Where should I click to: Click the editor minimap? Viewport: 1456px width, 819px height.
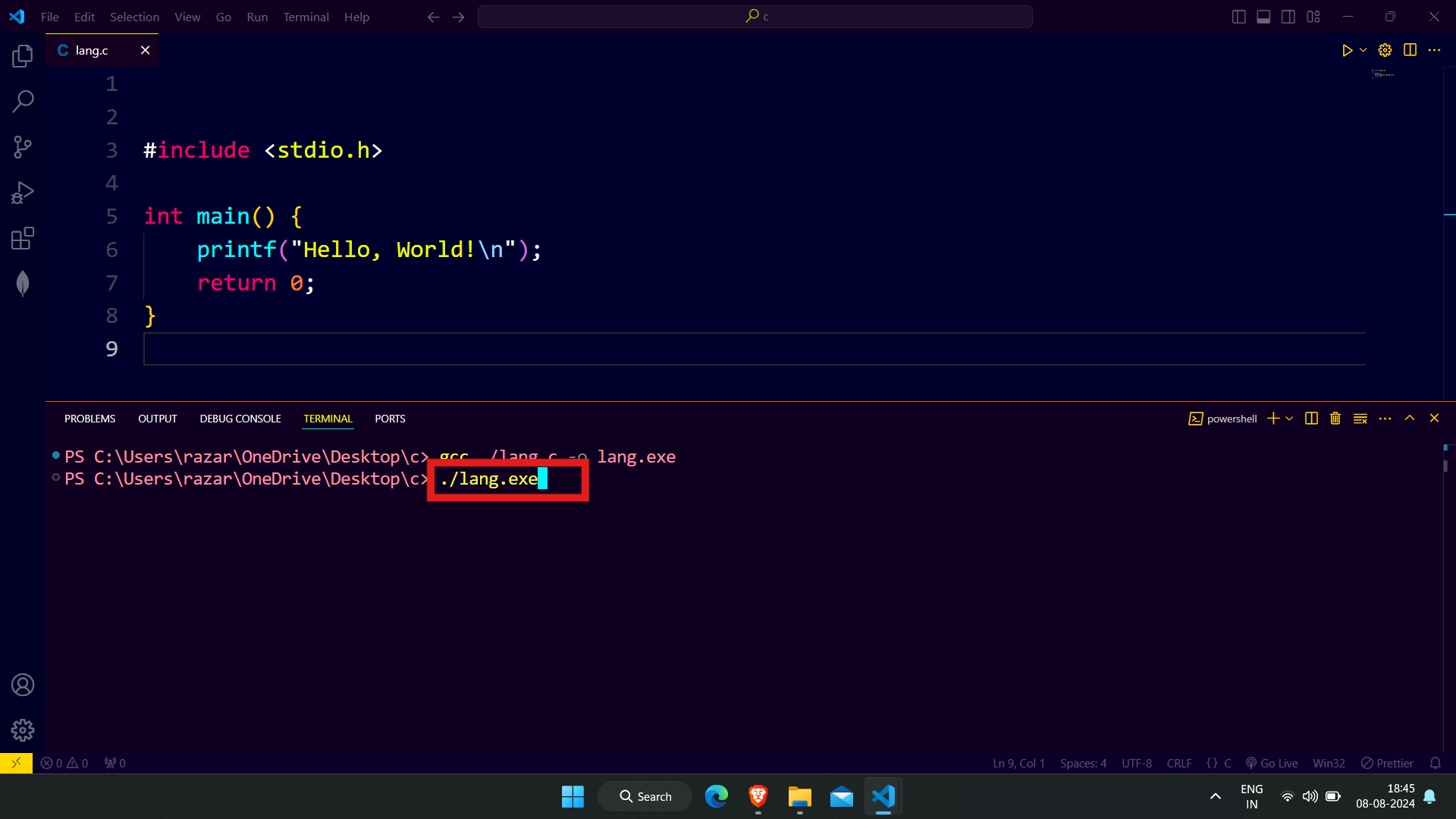click(1383, 74)
